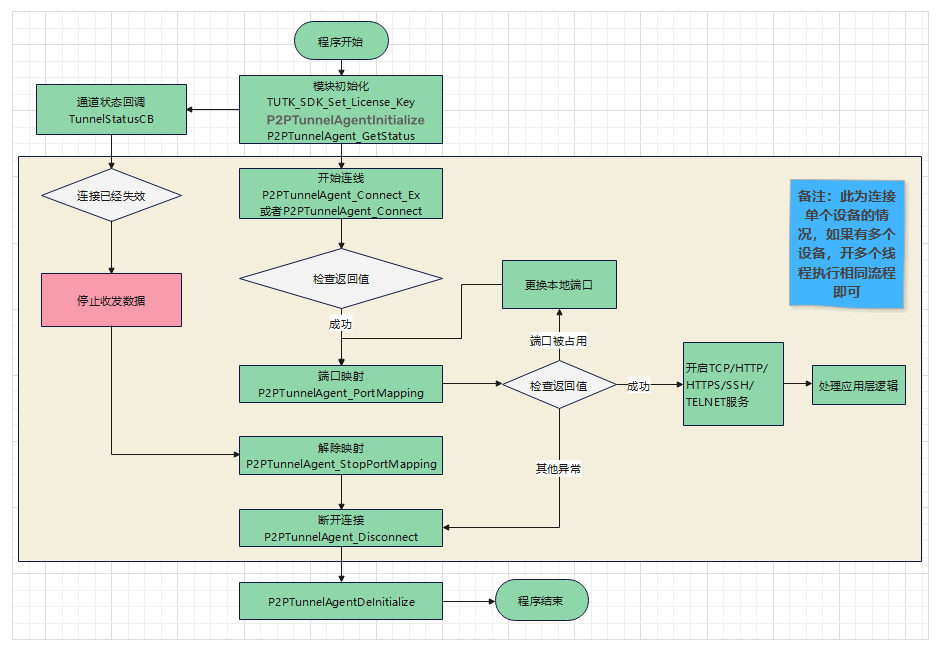Select the 连接已经失效 decision diamond

tap(111, 196)
